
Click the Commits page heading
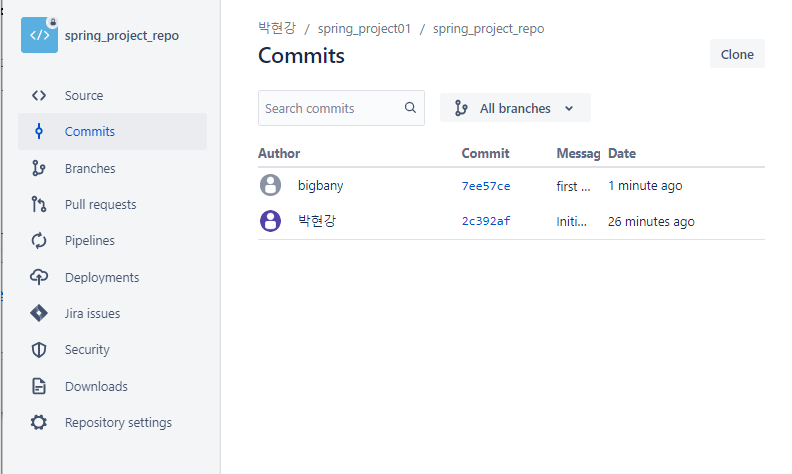301,56
